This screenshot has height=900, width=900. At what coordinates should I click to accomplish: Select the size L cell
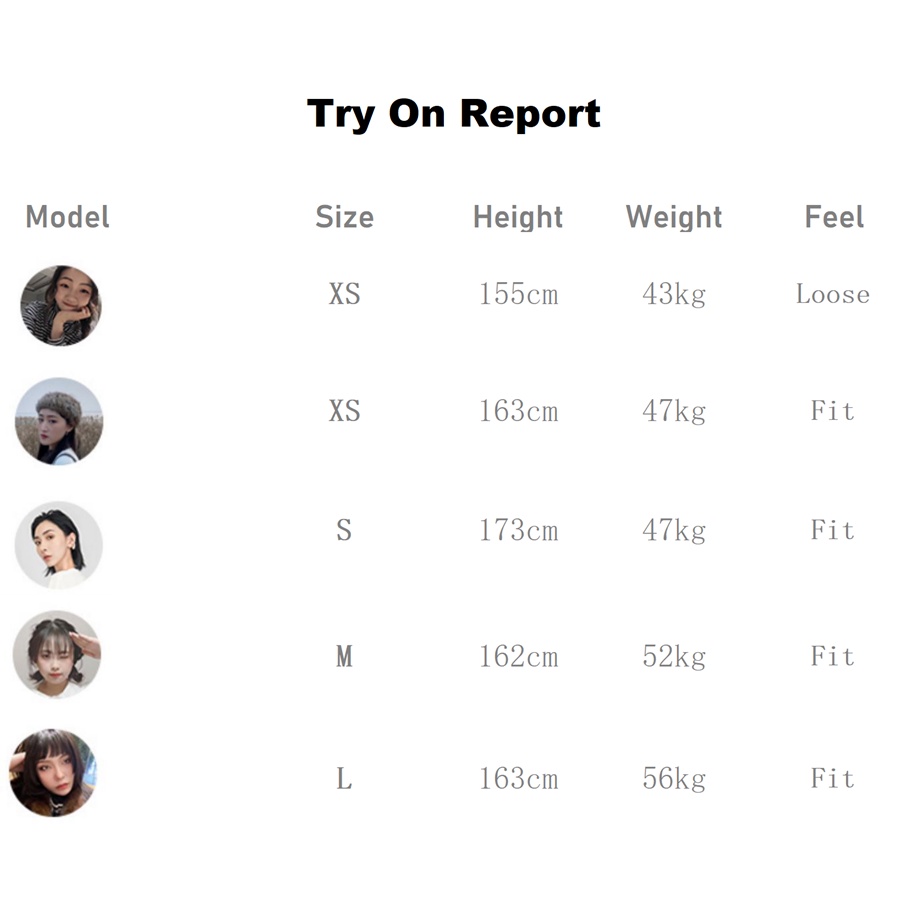pos(344,779)
